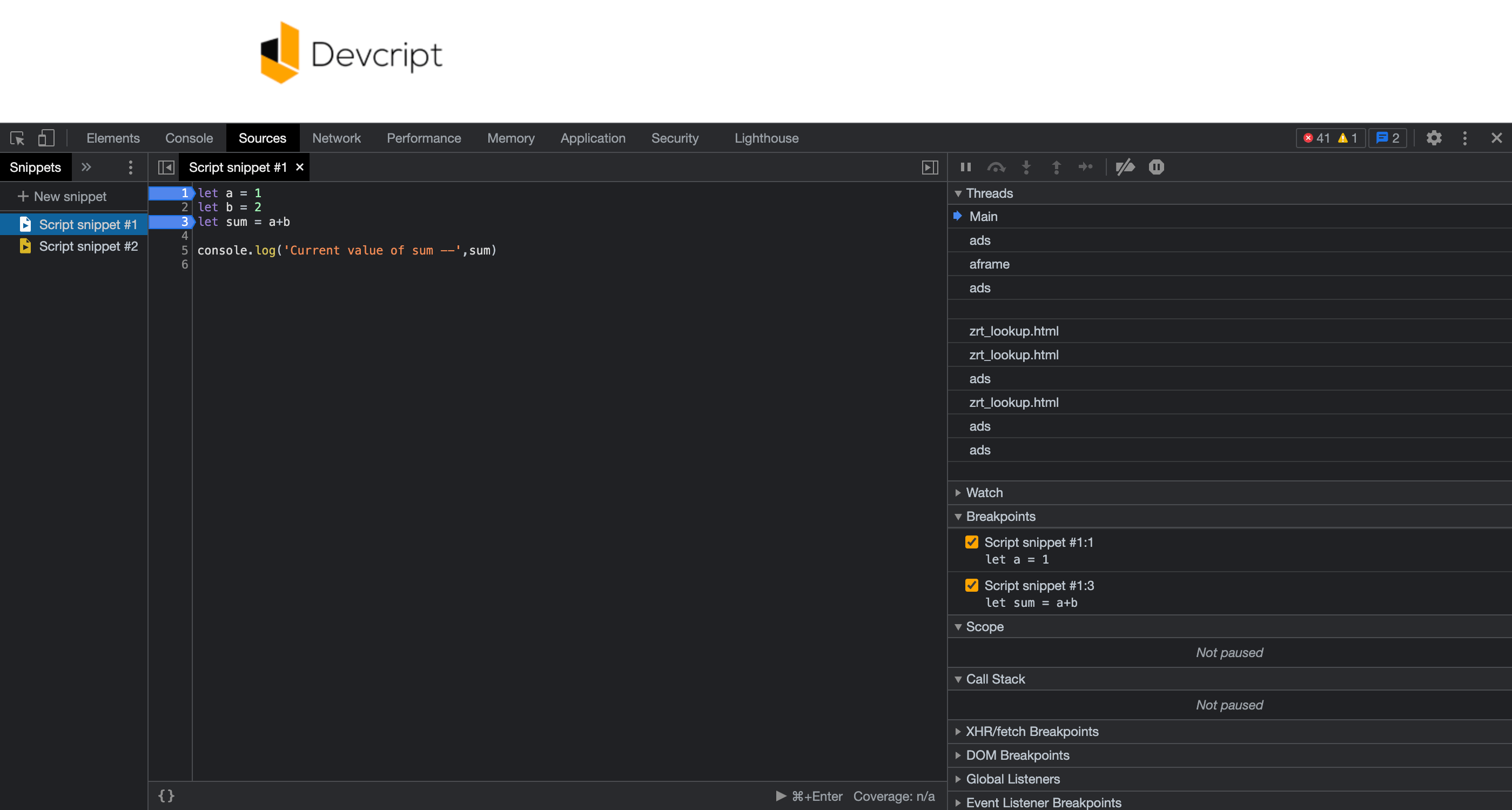Click the warning count badge
The width and height of the screenshot is (1512, 810).
coord(1348,138)
